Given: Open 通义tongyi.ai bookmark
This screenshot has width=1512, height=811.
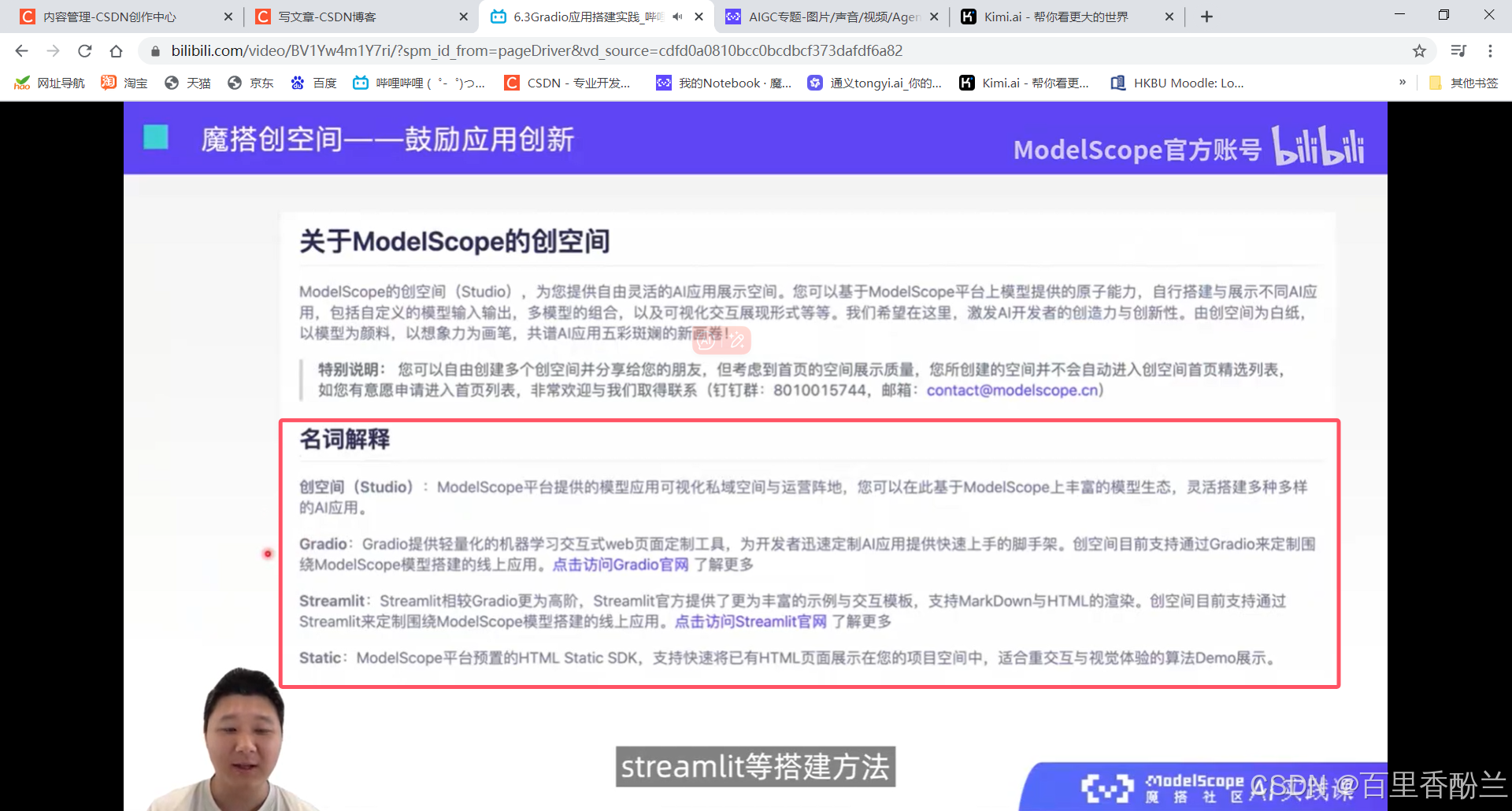Looking at the screenshot, I should (x=875, y=83).
